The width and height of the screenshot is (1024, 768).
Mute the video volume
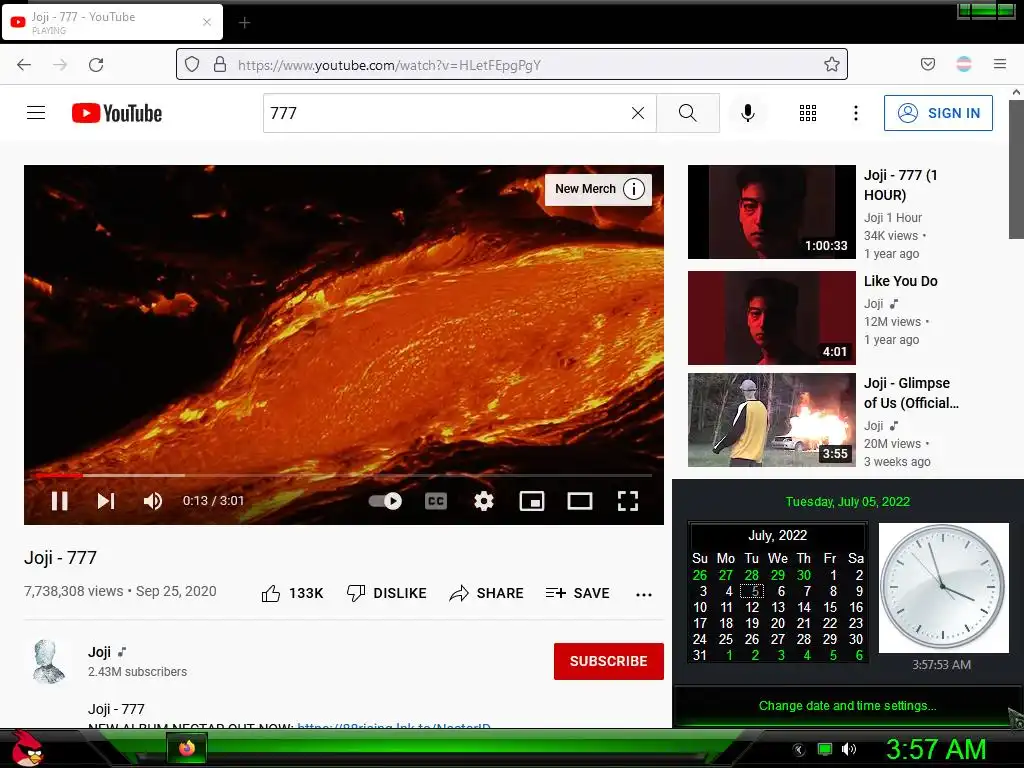(153, 501)
